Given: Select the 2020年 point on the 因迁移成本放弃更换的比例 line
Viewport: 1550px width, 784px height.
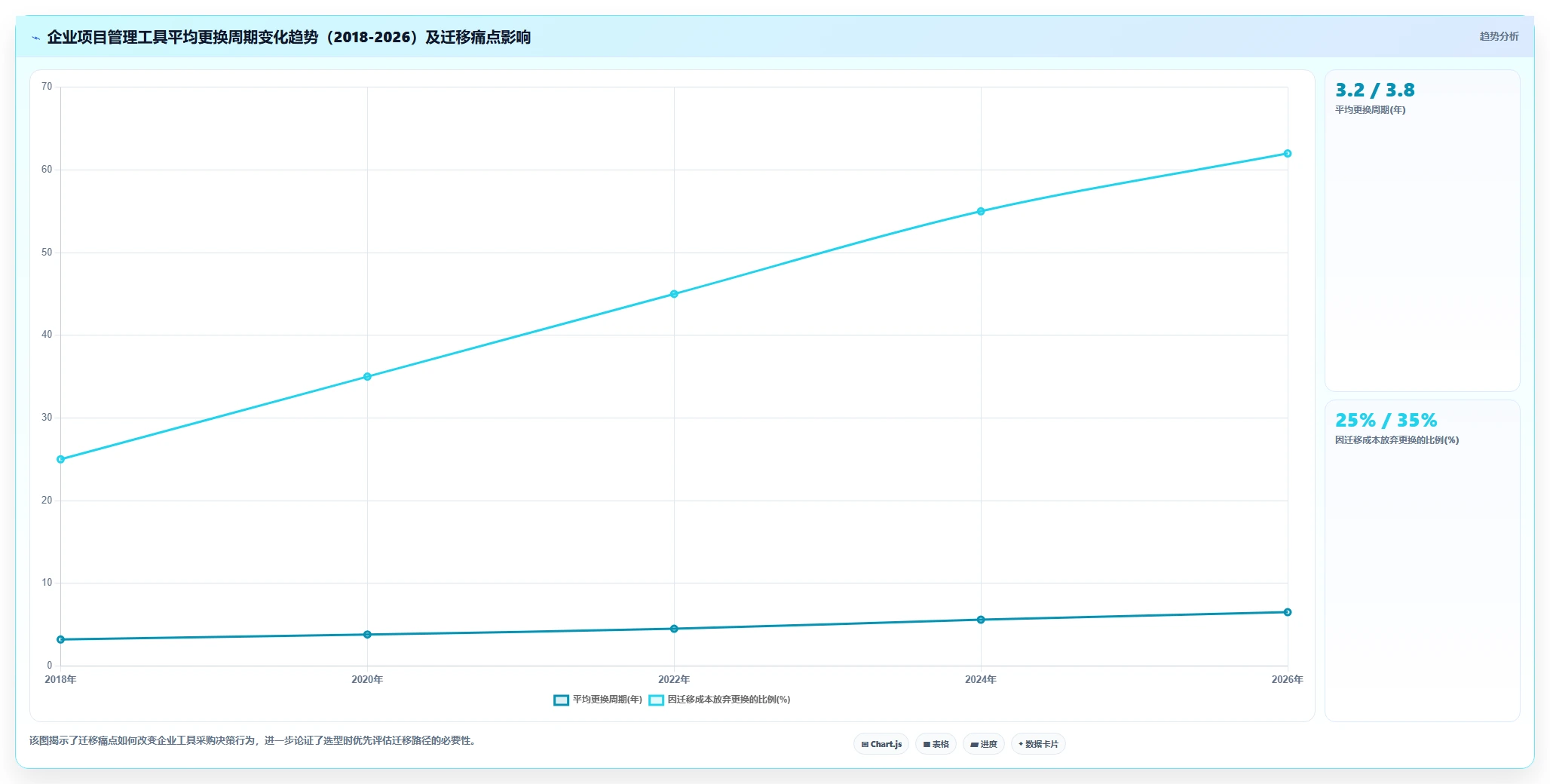Looking at the screenshot, I should pos(367,377).
